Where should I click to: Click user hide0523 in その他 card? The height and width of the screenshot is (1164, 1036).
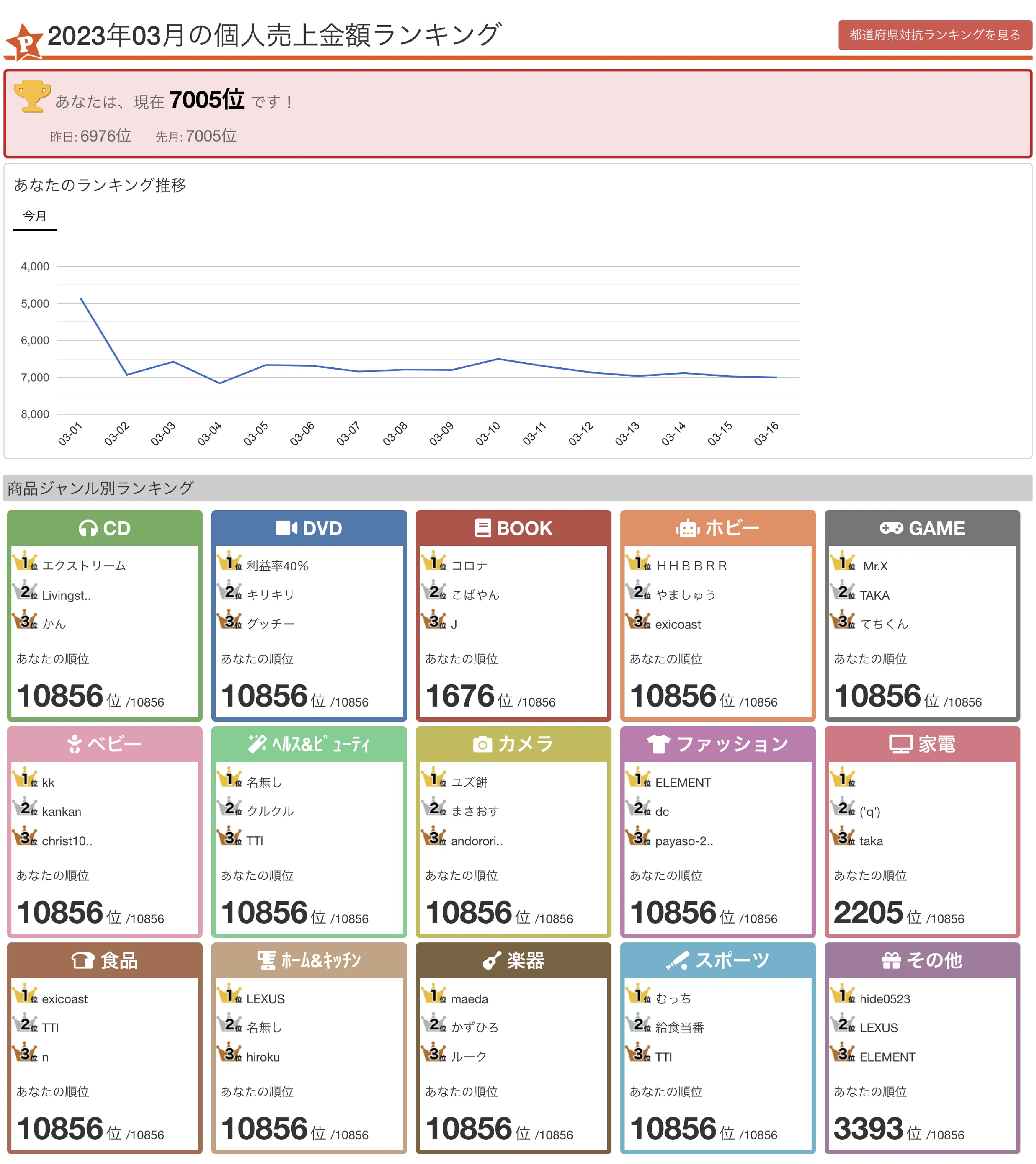[x=884, y=998]
